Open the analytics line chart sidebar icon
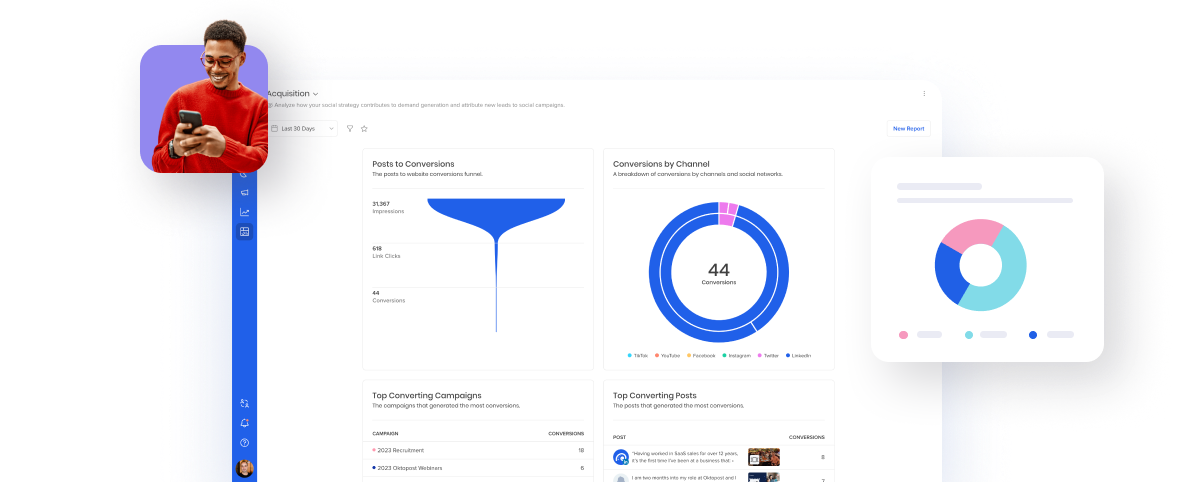Screen dimensions: 1186x482 [x=244, y=212]
